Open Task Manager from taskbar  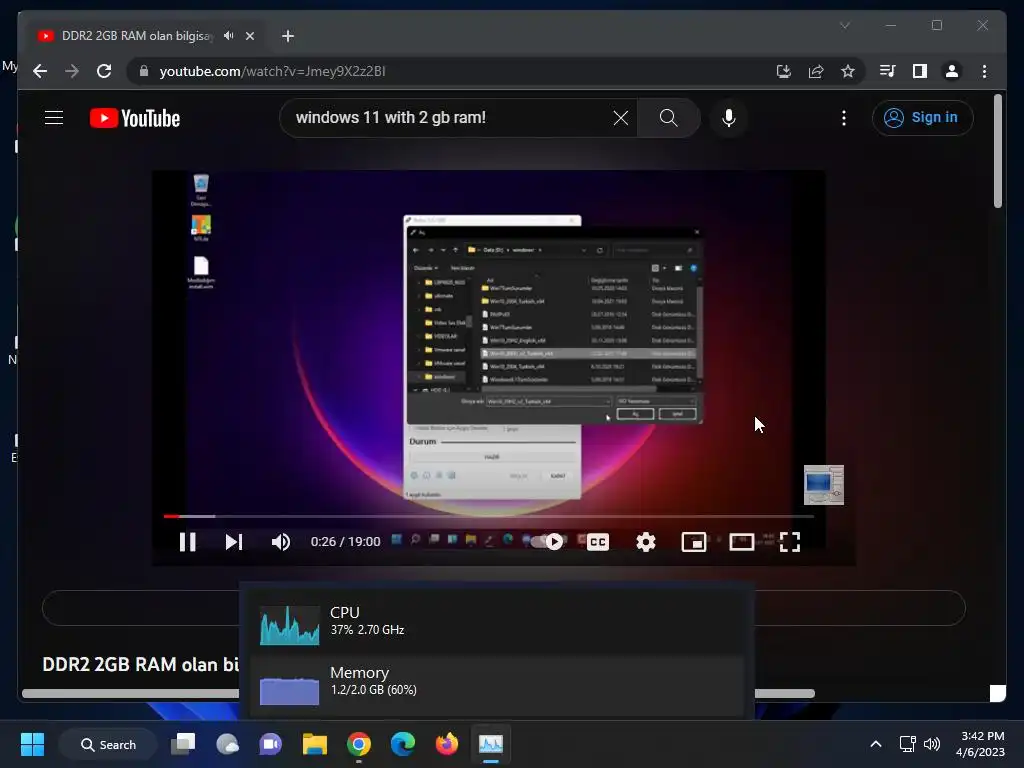click(x=490, y=744)
